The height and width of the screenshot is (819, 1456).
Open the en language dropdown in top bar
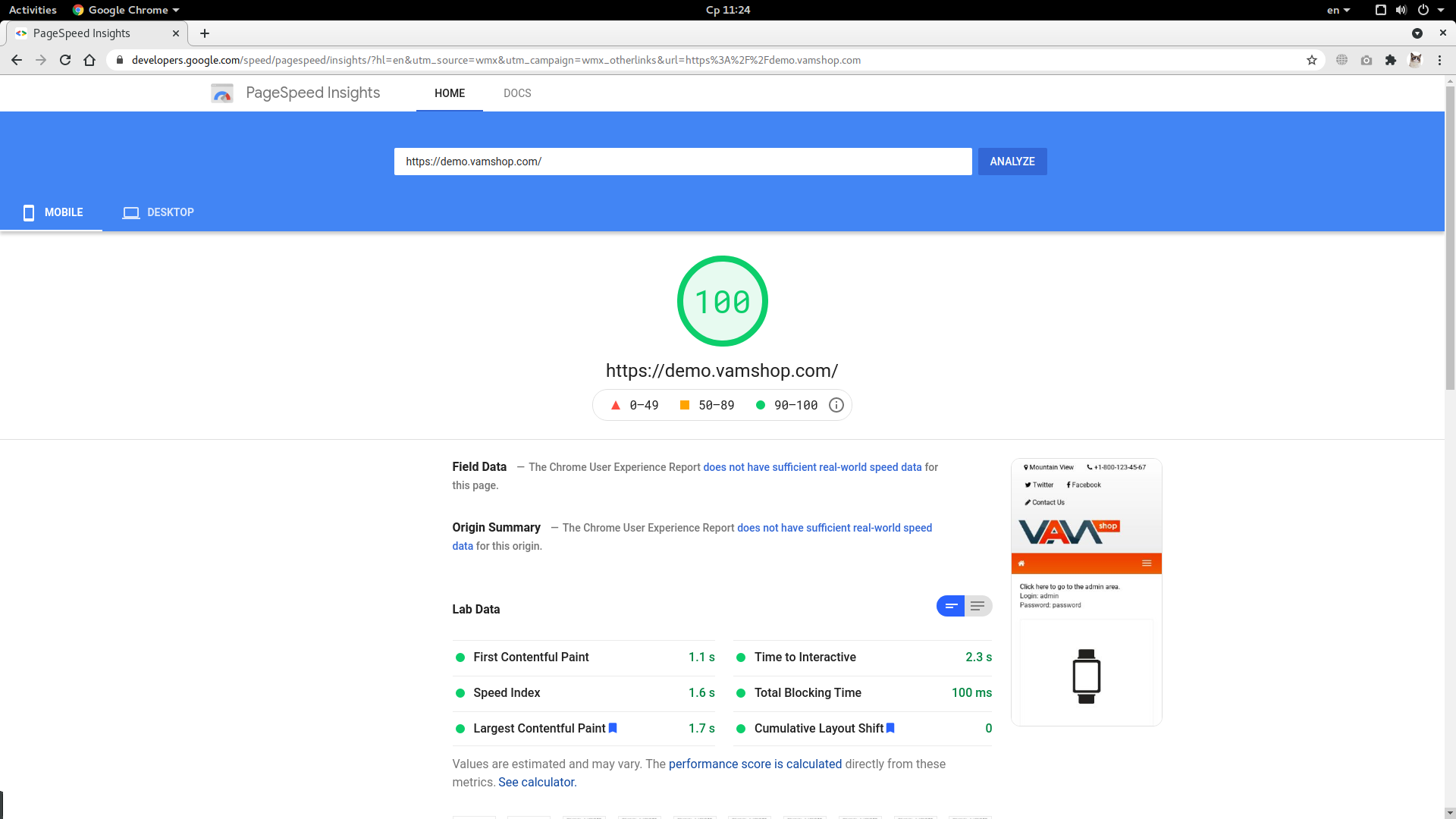(x=1338, y=10)
